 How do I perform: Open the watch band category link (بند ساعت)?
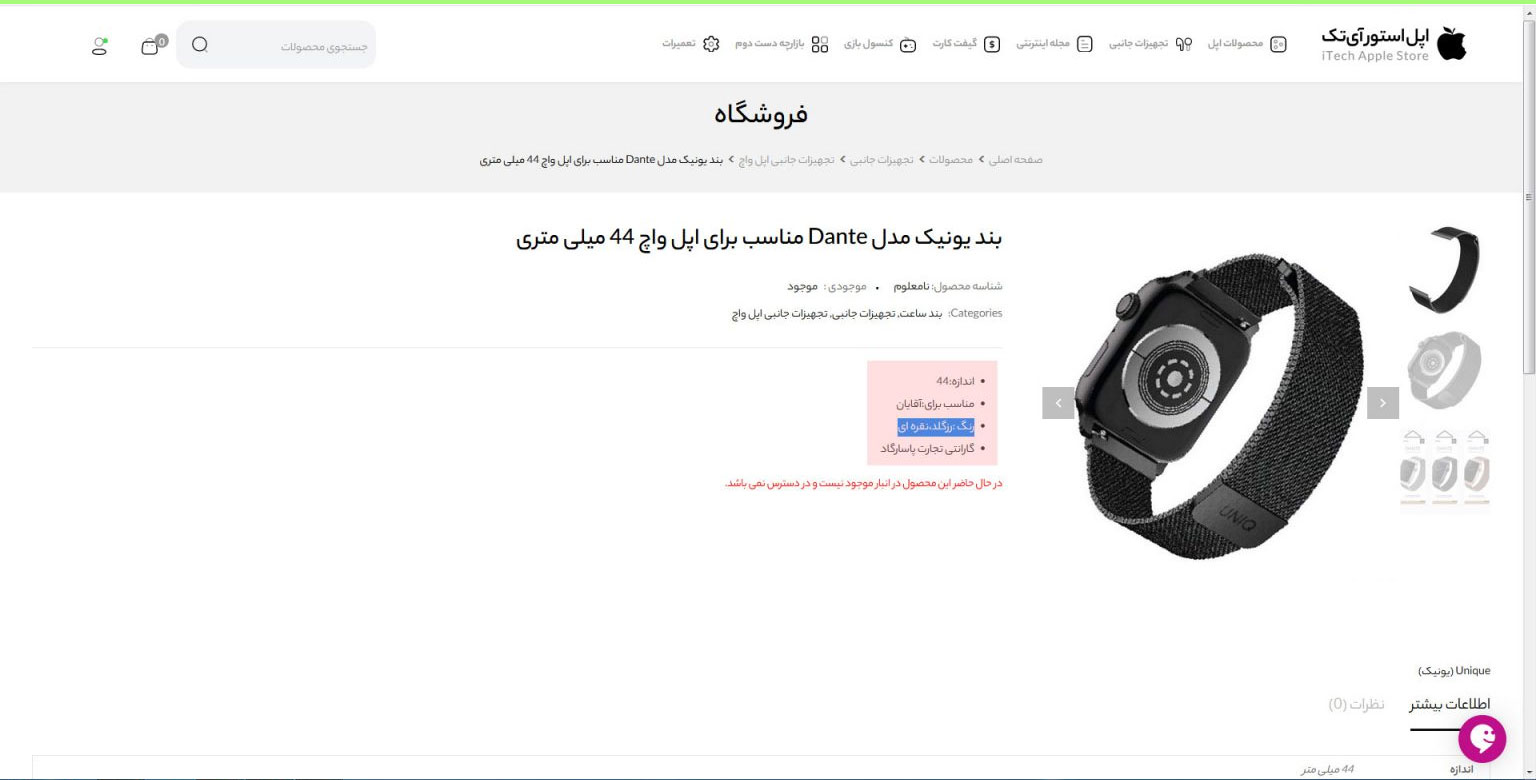tap(923, 313)
